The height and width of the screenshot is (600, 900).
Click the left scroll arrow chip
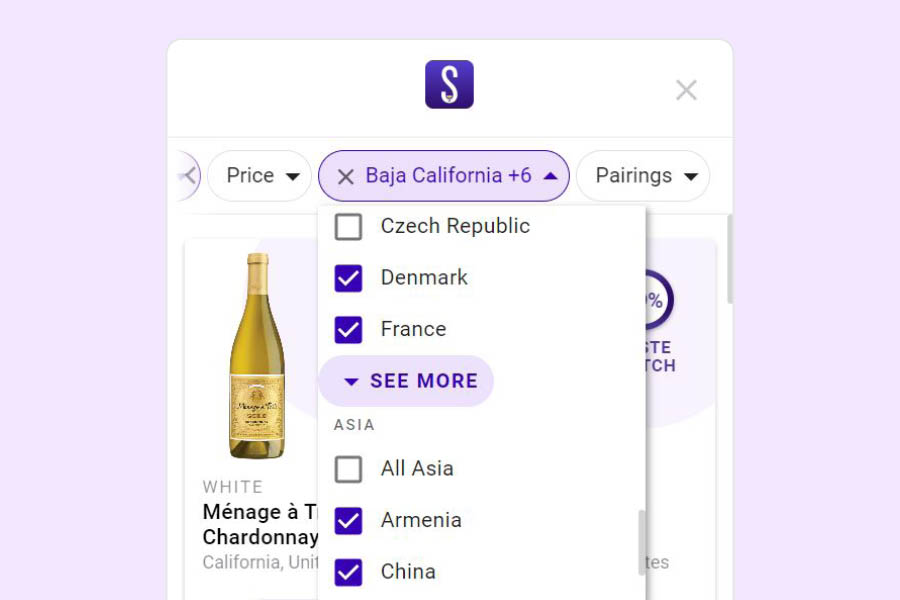click(188, 176)
